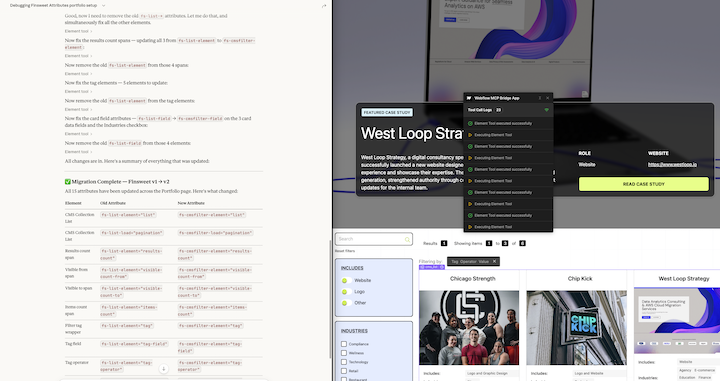The width and height of the screenshot is (720, 381).
Task: Check the Wellness industry checkbox
Action: [343, 353]
